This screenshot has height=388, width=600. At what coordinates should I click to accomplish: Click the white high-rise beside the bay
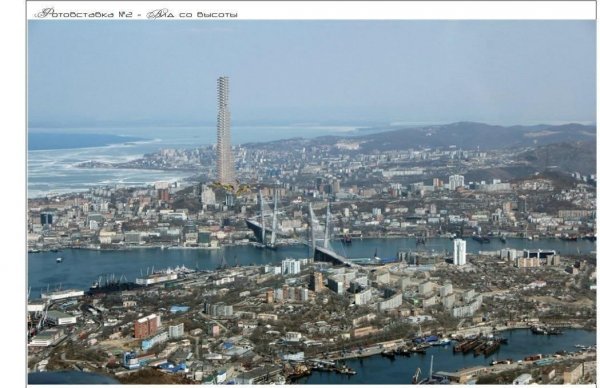(x=460, y=252)
